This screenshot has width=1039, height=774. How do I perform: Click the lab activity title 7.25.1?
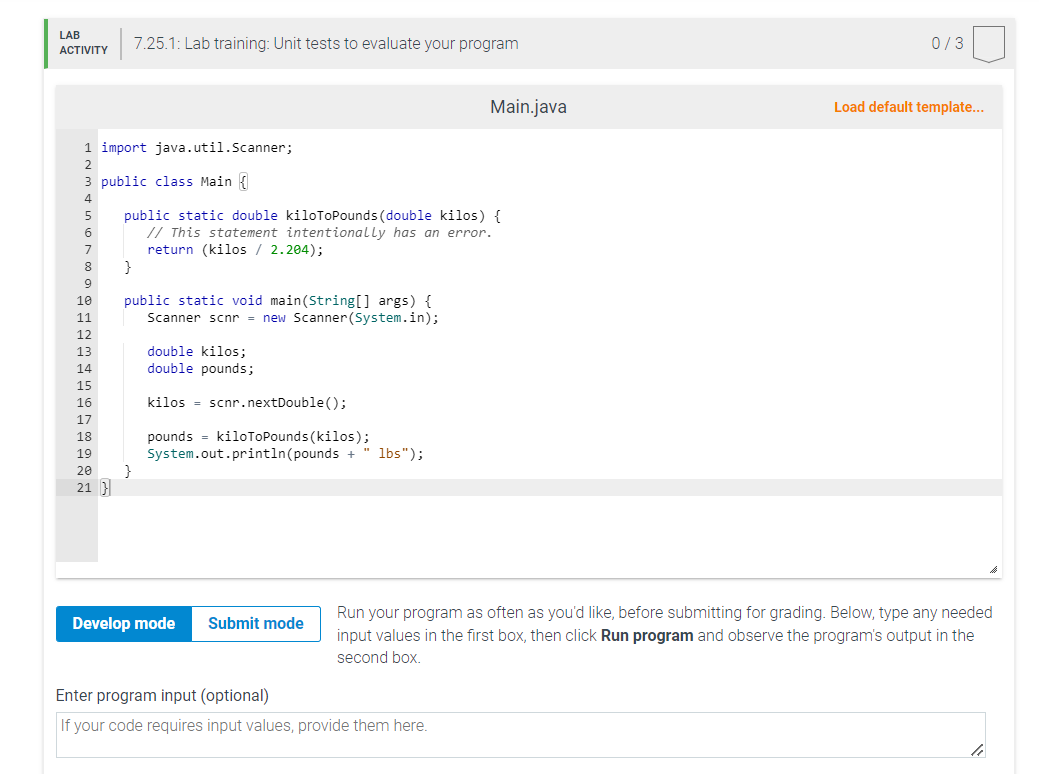[x=323, y=43]
